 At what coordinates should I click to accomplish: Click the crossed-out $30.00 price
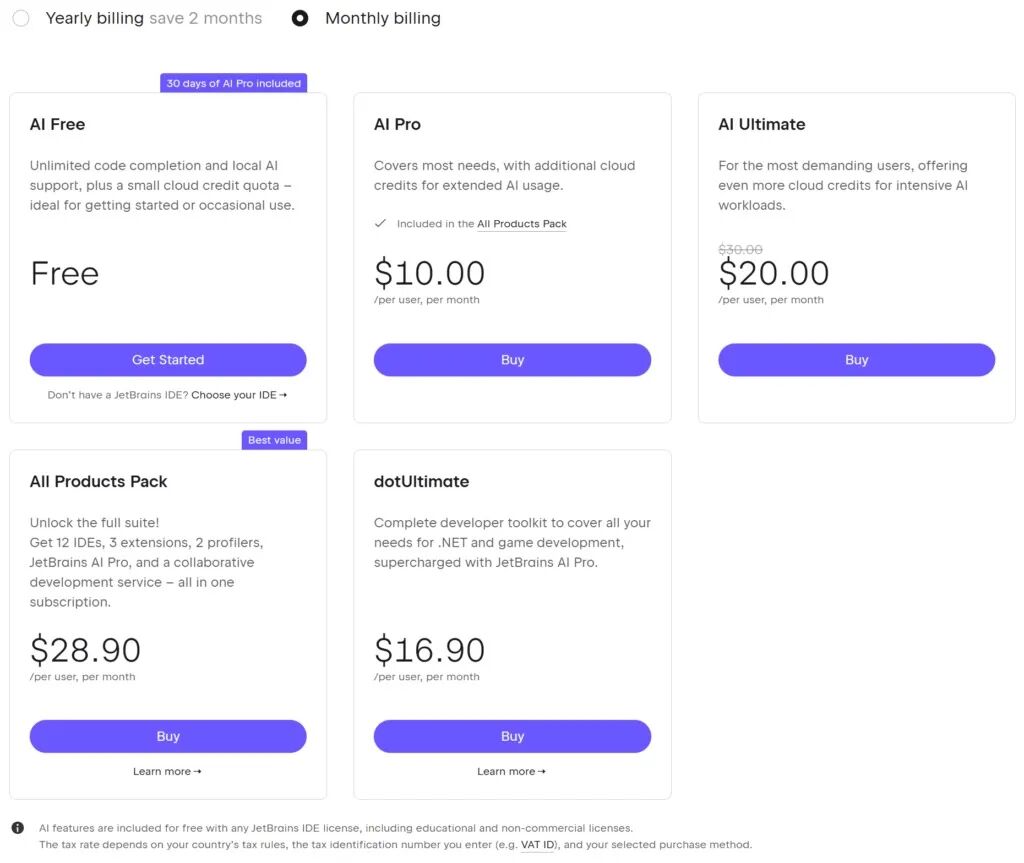pyautogui.click(x=740, y=250)
